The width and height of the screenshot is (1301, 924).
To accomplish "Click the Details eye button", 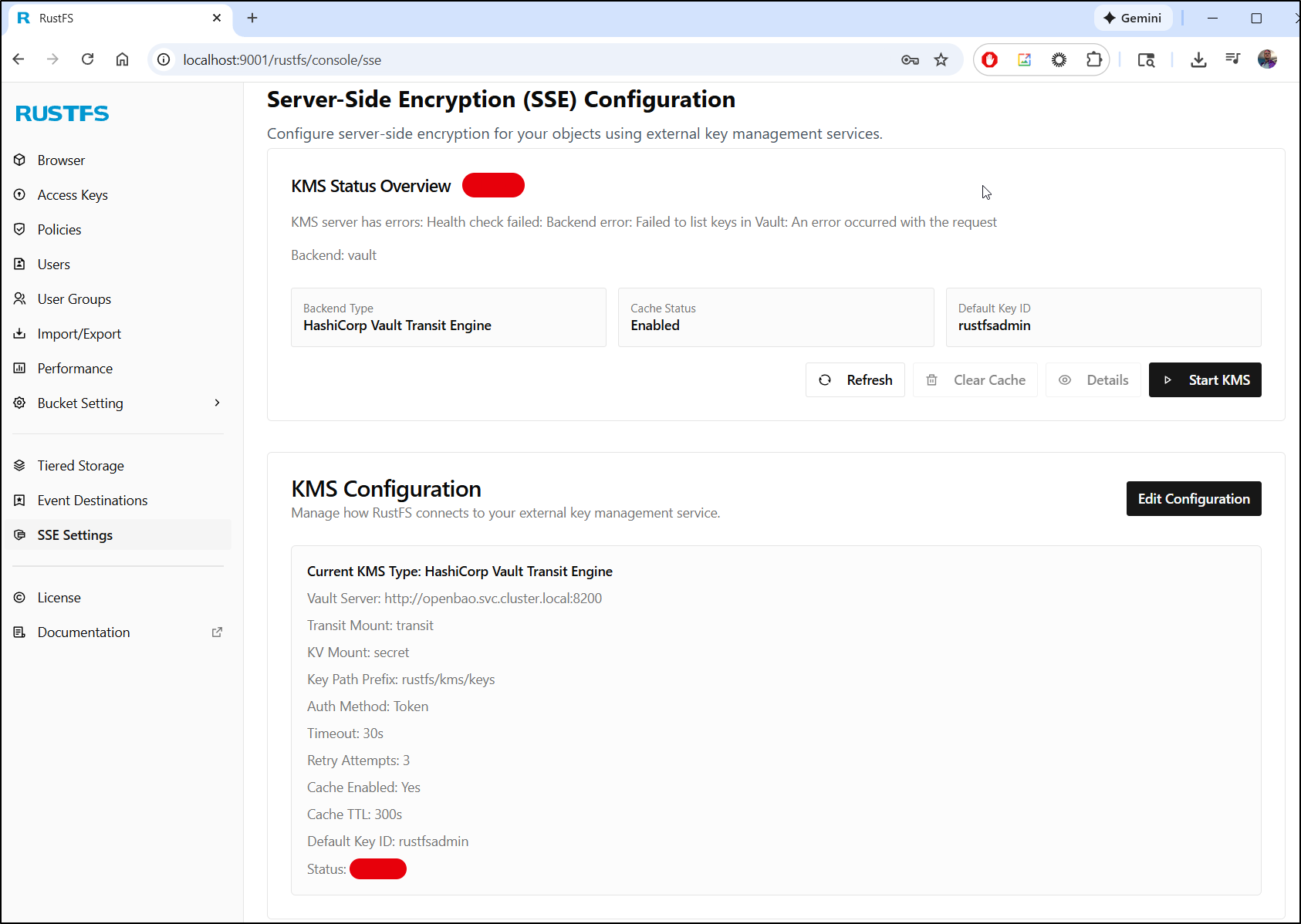I will (x=1093, y=380).
